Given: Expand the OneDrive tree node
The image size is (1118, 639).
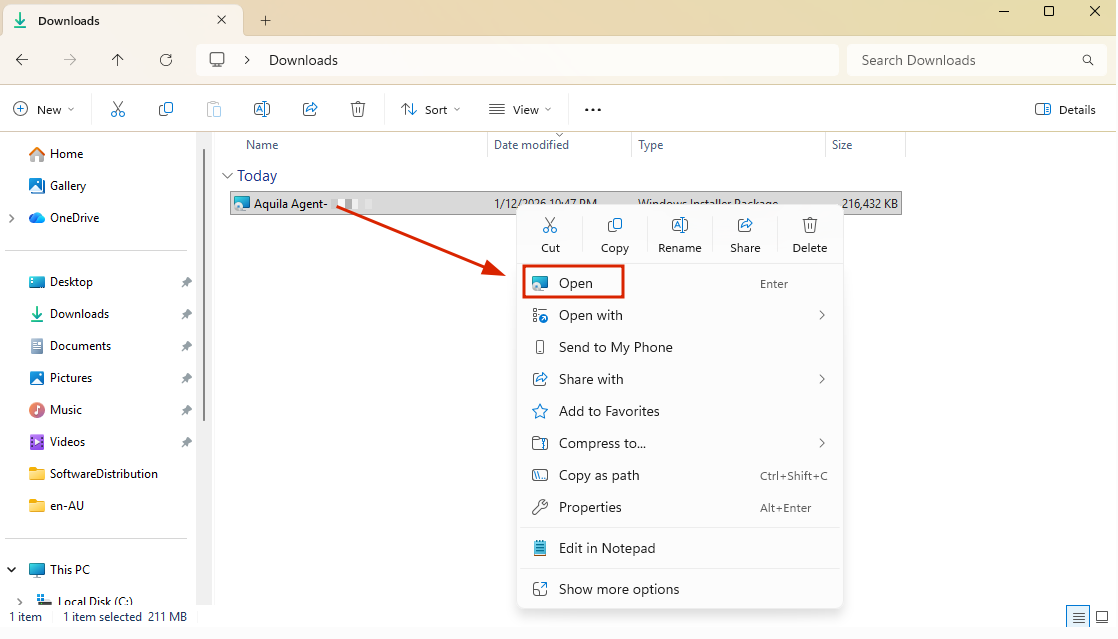Looking at the screenshot, I should click(12, 218).
